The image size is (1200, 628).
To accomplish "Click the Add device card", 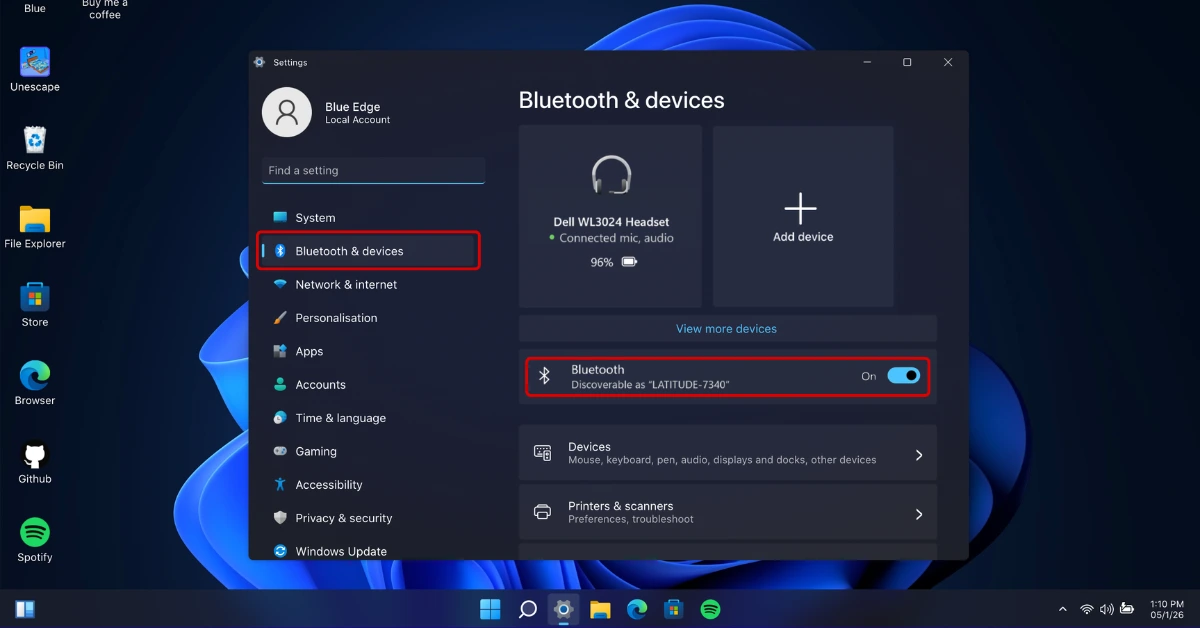I will pos(803,216).
